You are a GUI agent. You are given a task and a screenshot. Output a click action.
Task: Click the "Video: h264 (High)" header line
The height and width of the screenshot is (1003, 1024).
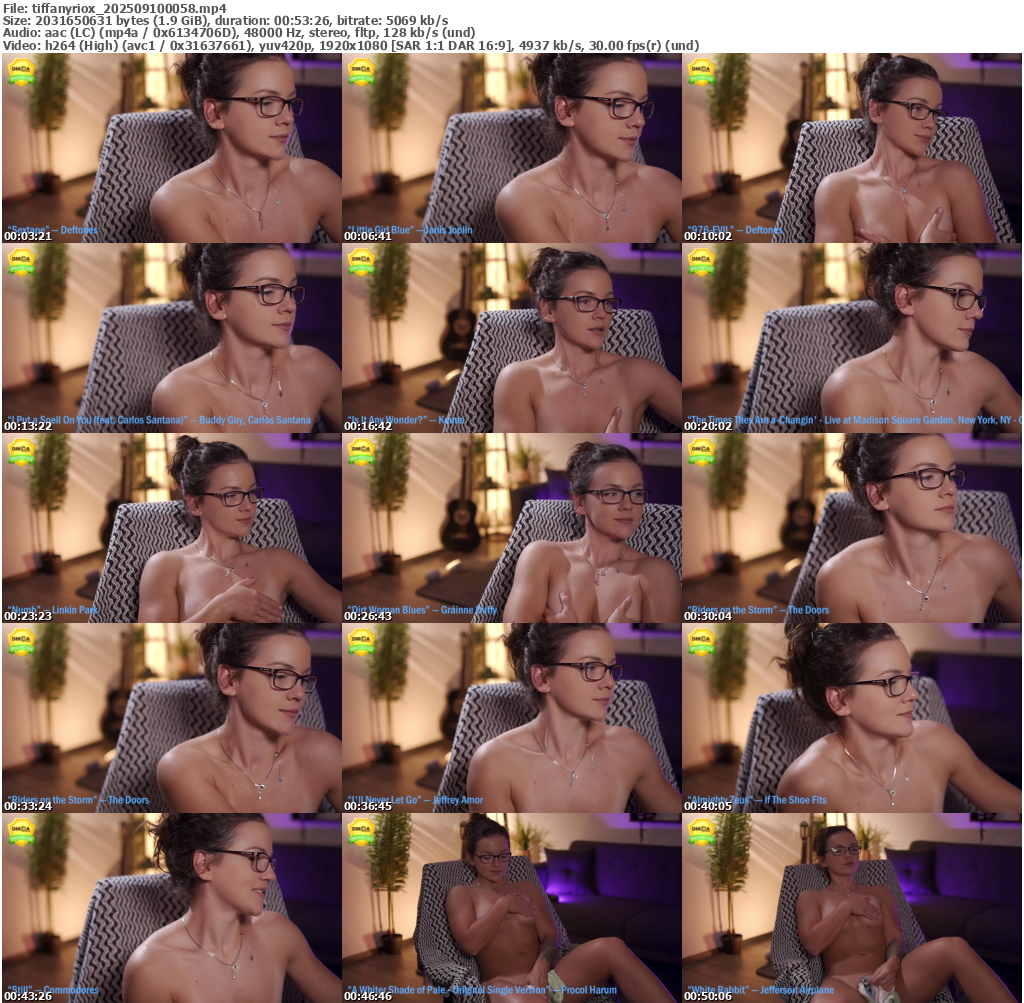tap(351, 46)
